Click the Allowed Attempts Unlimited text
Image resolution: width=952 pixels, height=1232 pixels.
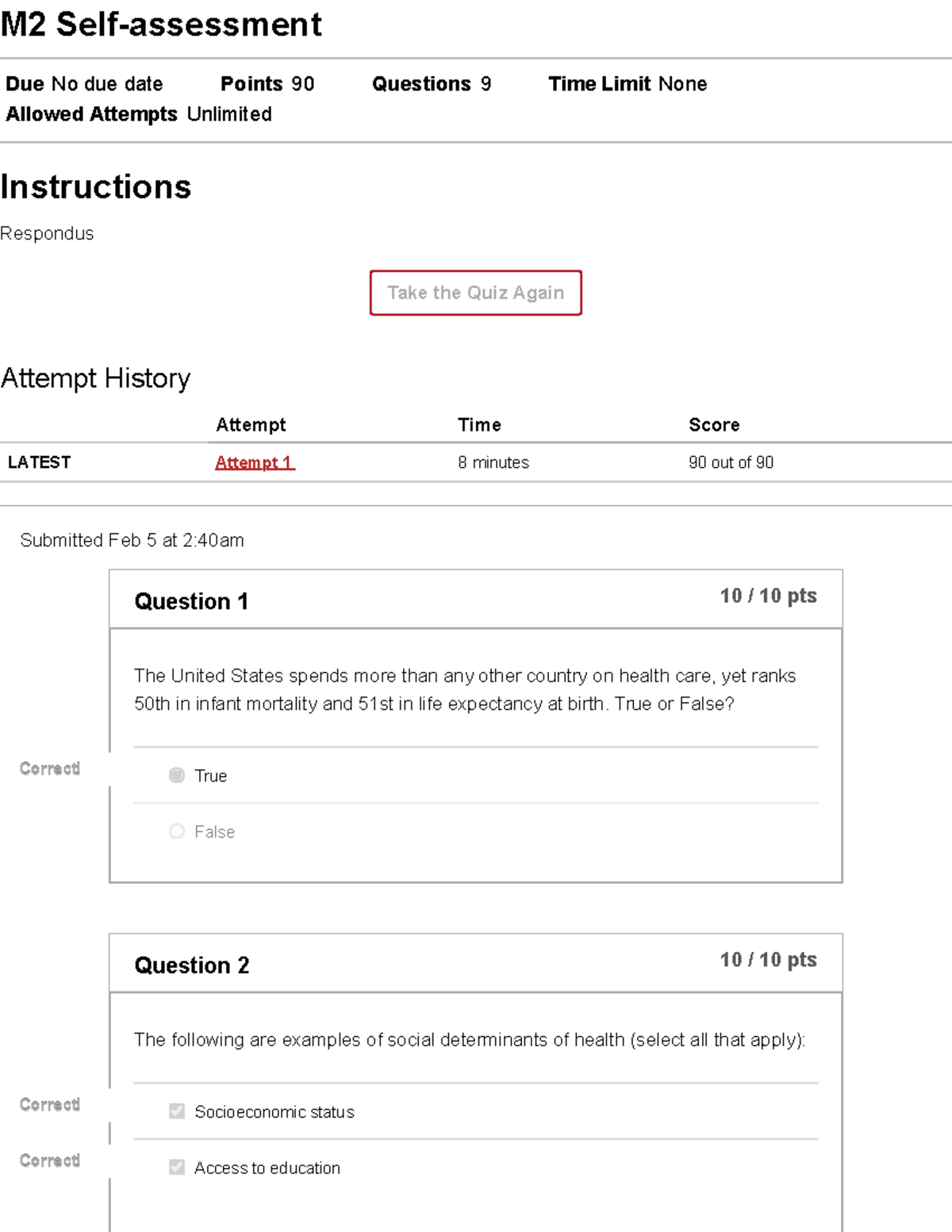pyautogui.click(x=139, y=114)
